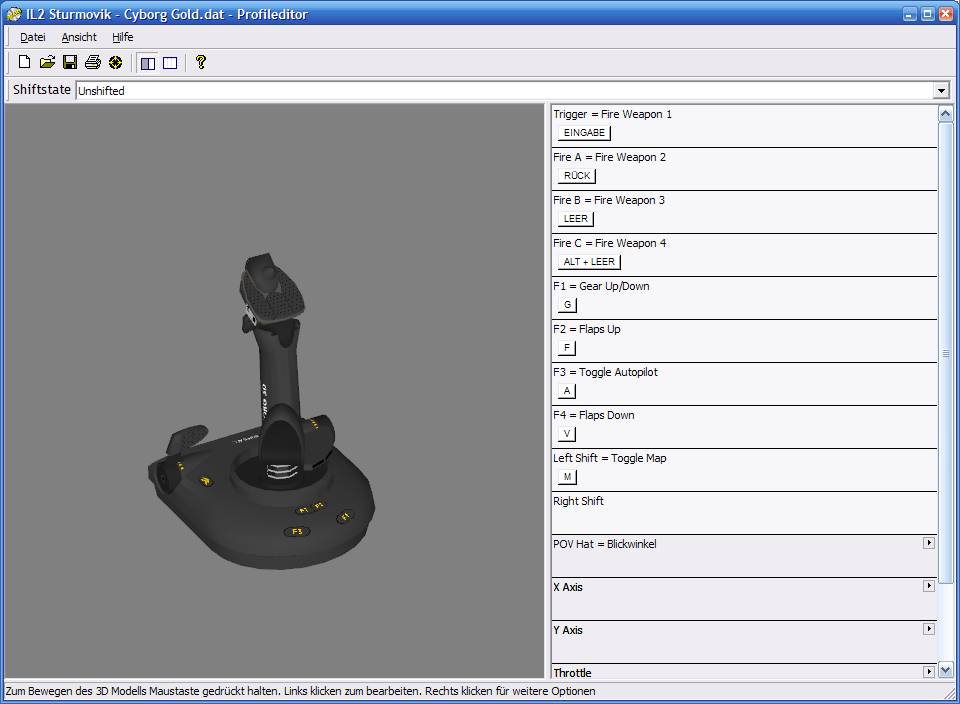
Task: Click the yellow crosshair toolbar icon
Action: pyautogui.click(x=115, y=62)
